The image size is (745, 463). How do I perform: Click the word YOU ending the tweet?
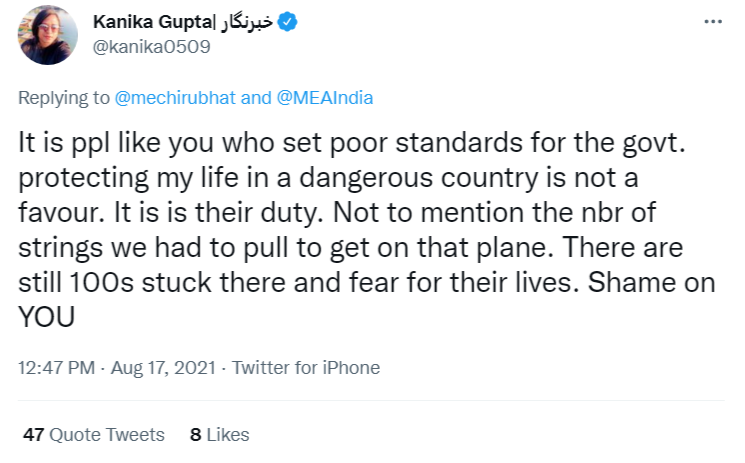[x=47, y=317]
